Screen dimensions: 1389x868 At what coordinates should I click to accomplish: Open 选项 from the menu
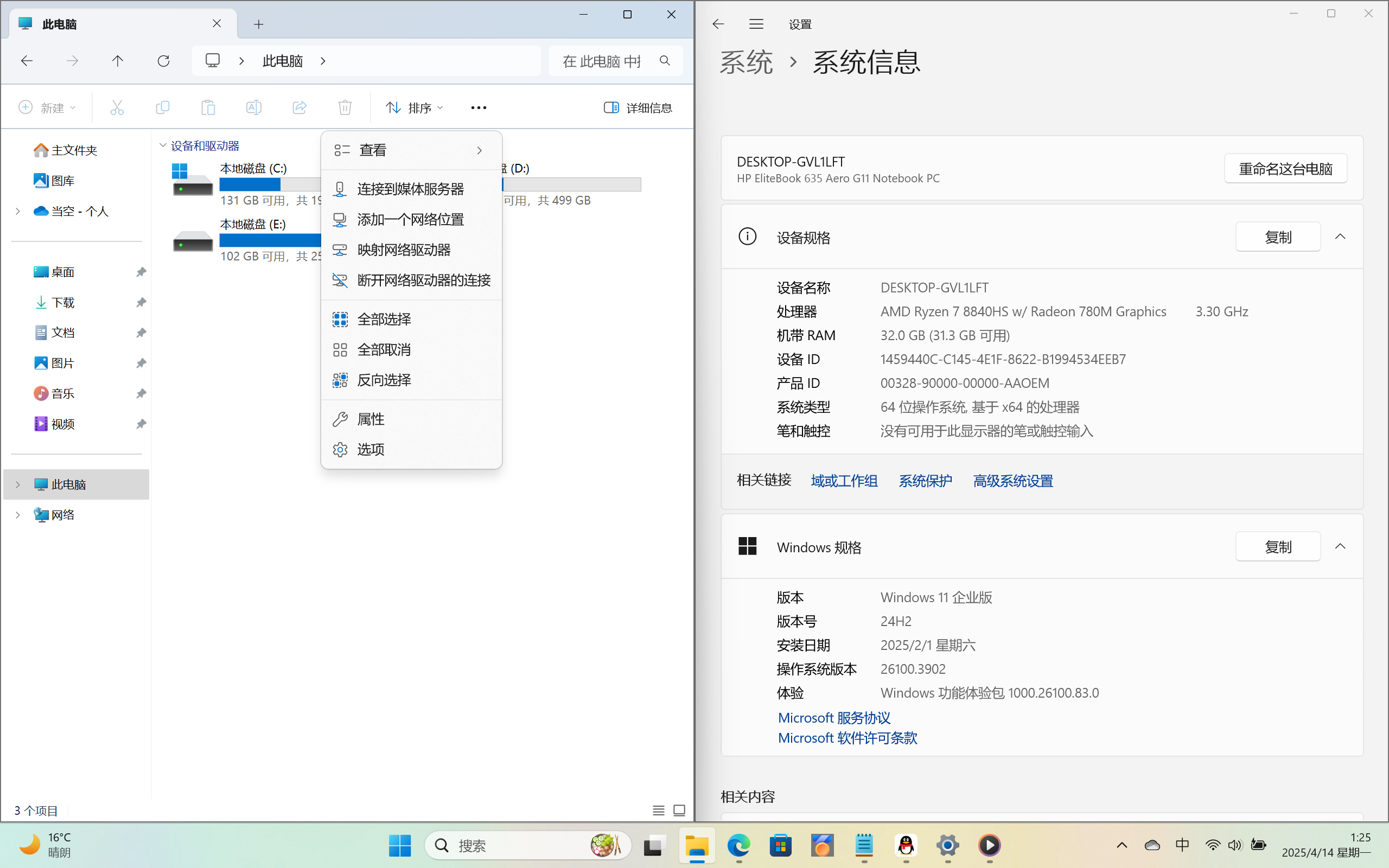(371, 450)
